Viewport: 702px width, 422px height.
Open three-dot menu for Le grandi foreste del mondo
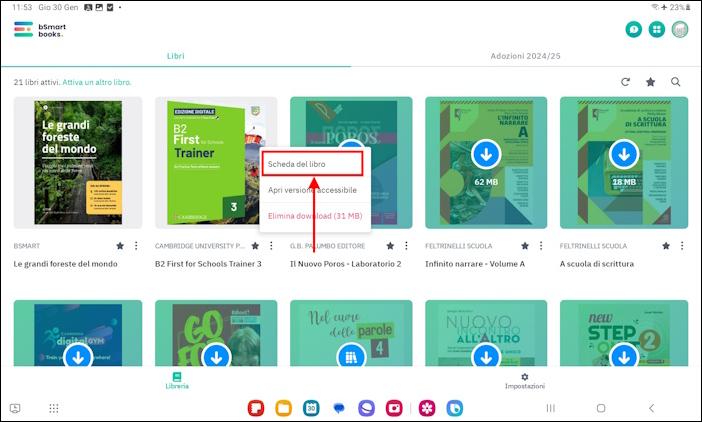[136, 246]
